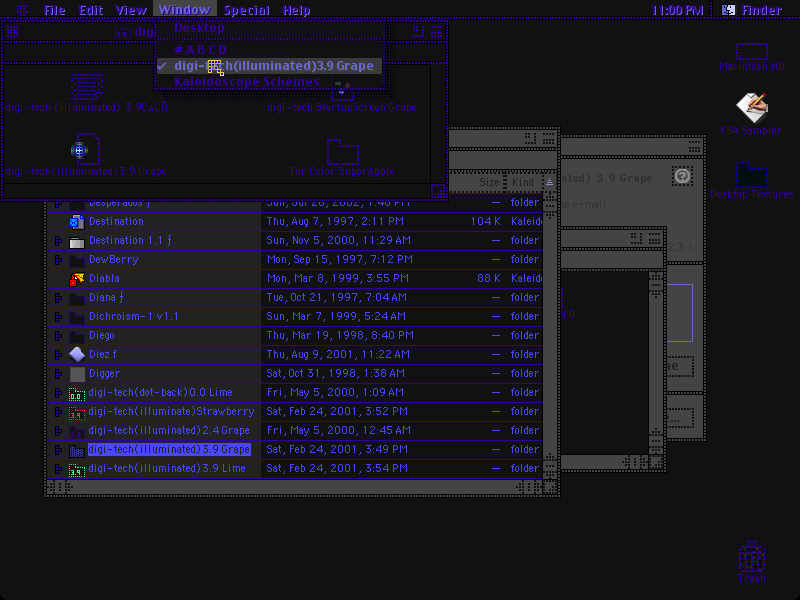Click the digi-tech(illuminated)3.9 Lime folder icon
The height and width of the screenshot is (600, 800).
[77, 469]
